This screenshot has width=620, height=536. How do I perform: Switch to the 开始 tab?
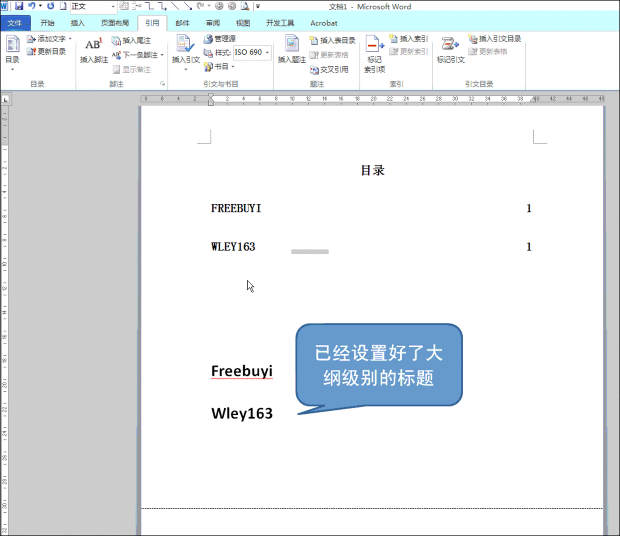pos(47,23)
